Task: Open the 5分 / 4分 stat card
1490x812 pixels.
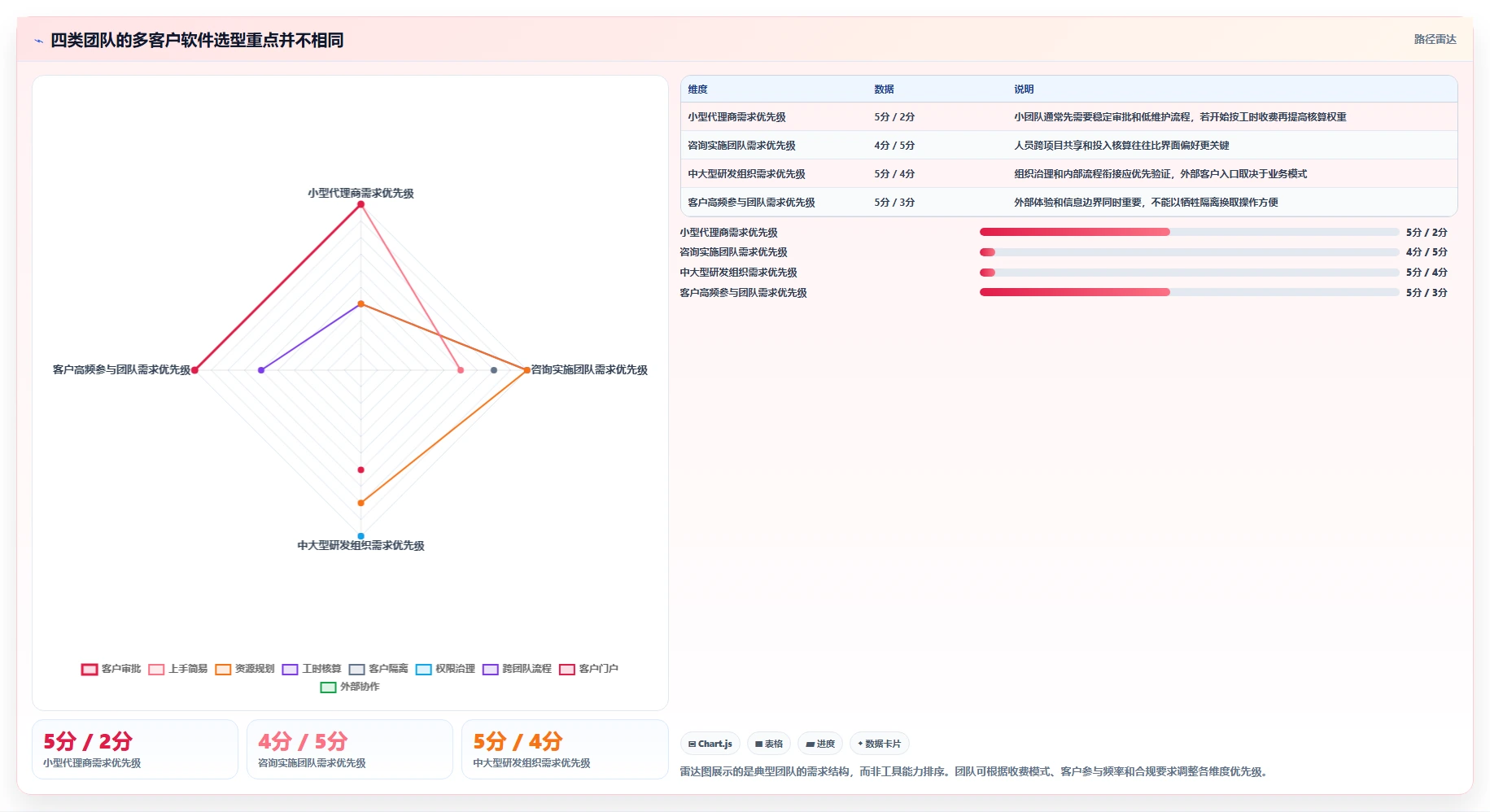Action: coord(565,749)
